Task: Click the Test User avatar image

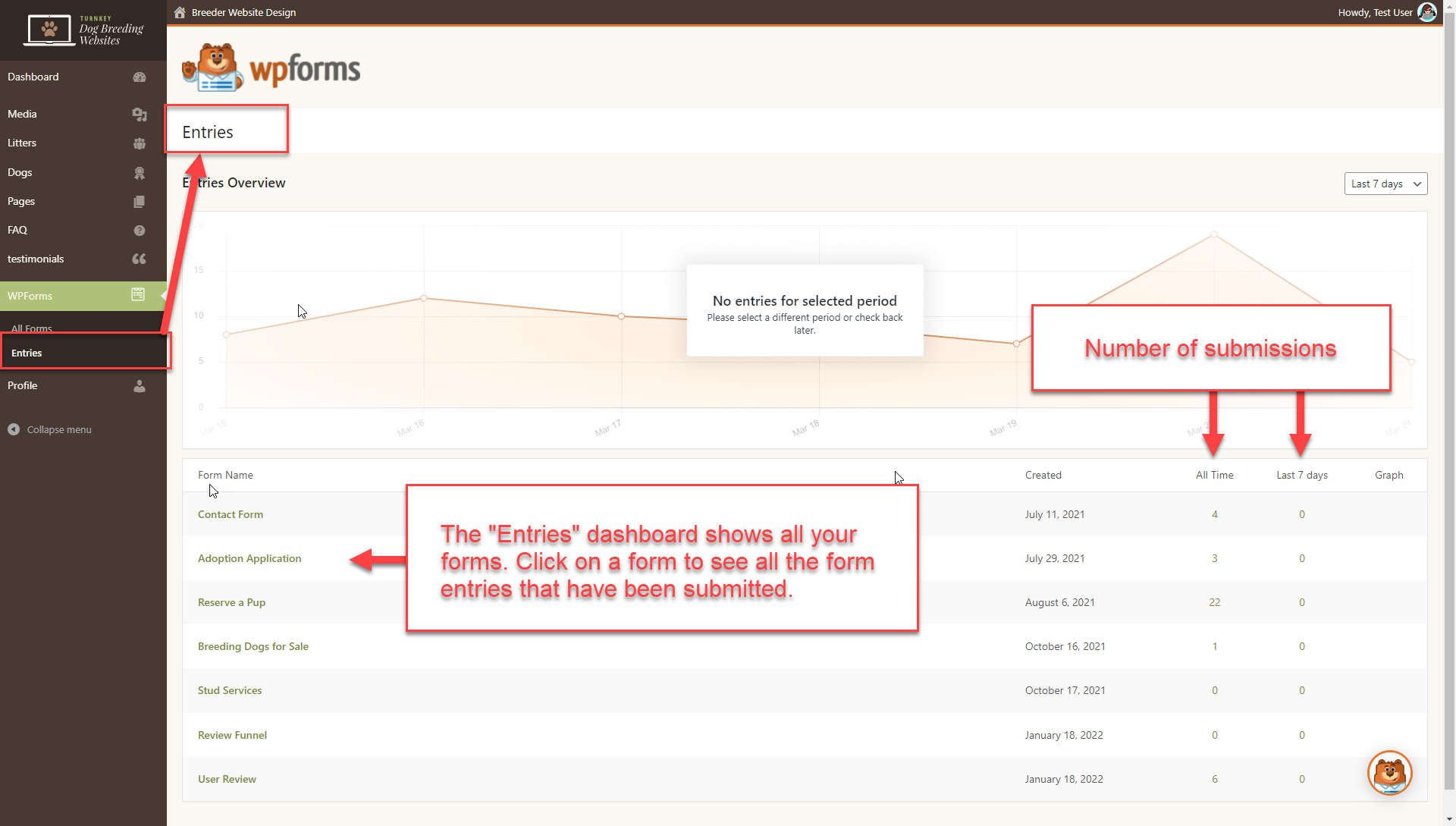Action: pyautogui.click(x=1428, y=12)
